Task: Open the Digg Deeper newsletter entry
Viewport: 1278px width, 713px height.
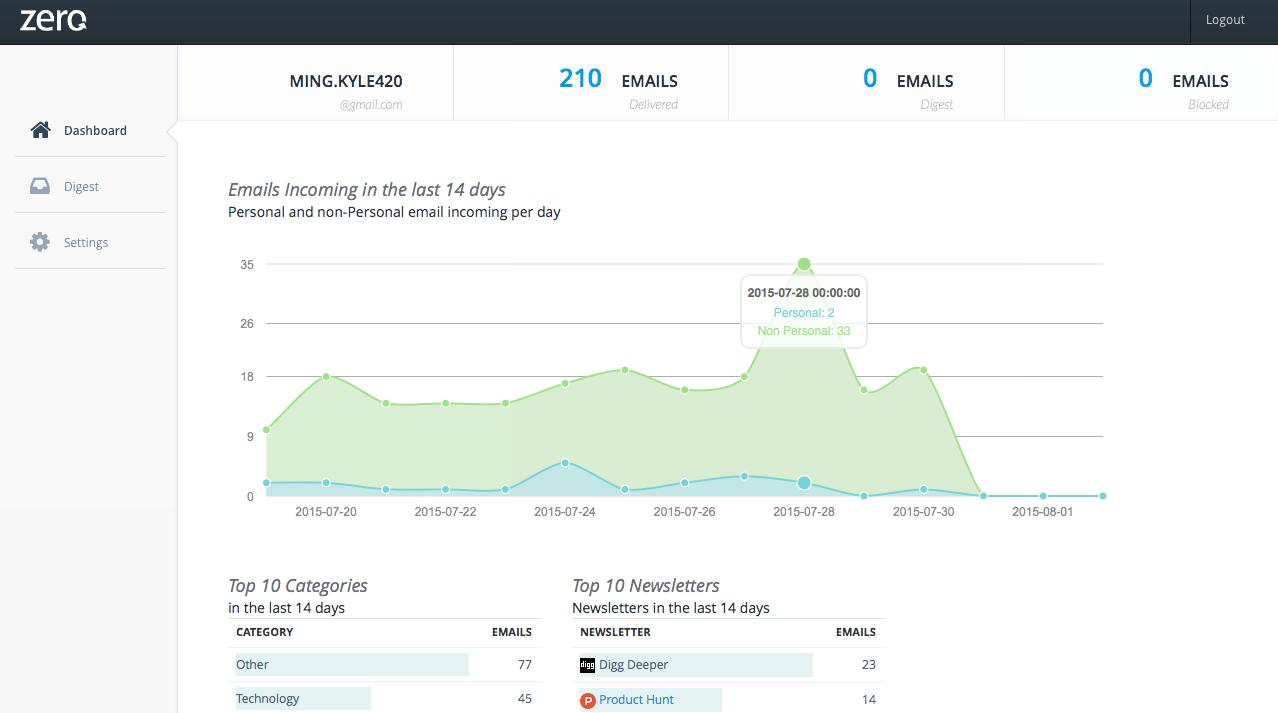Action: coord(633,665)
